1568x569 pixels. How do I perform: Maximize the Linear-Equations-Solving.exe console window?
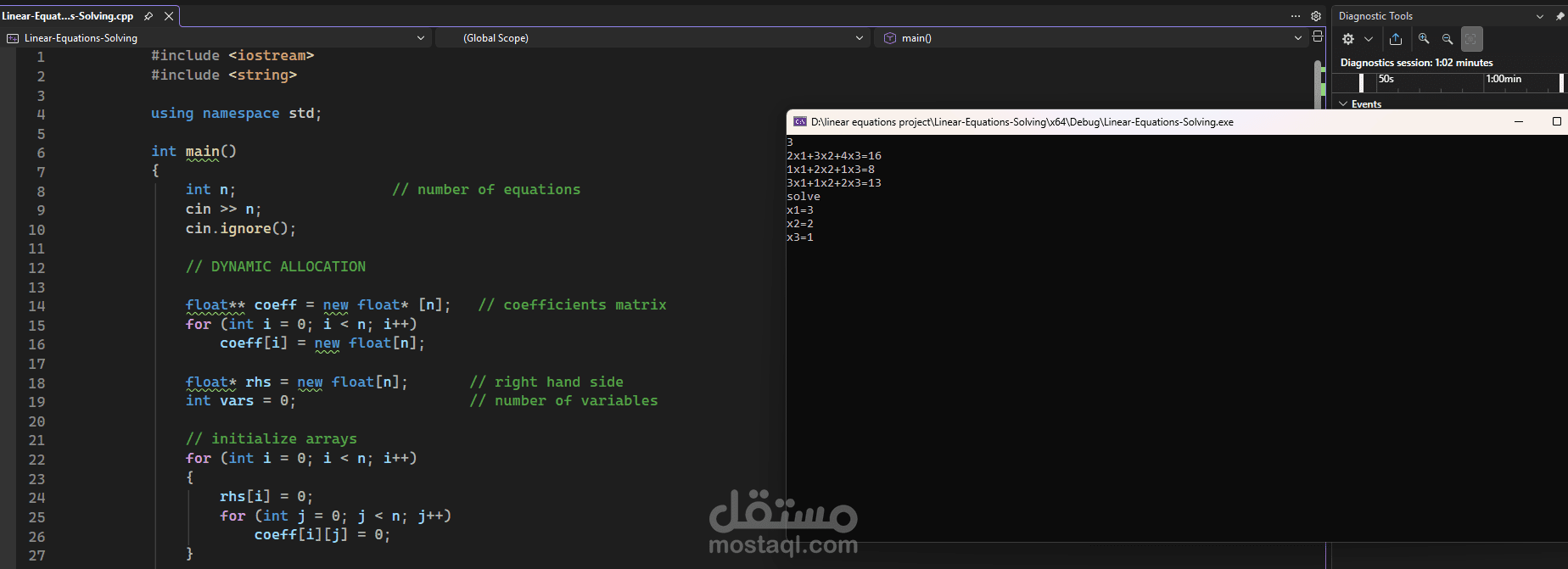click(x=1556, y=122)
